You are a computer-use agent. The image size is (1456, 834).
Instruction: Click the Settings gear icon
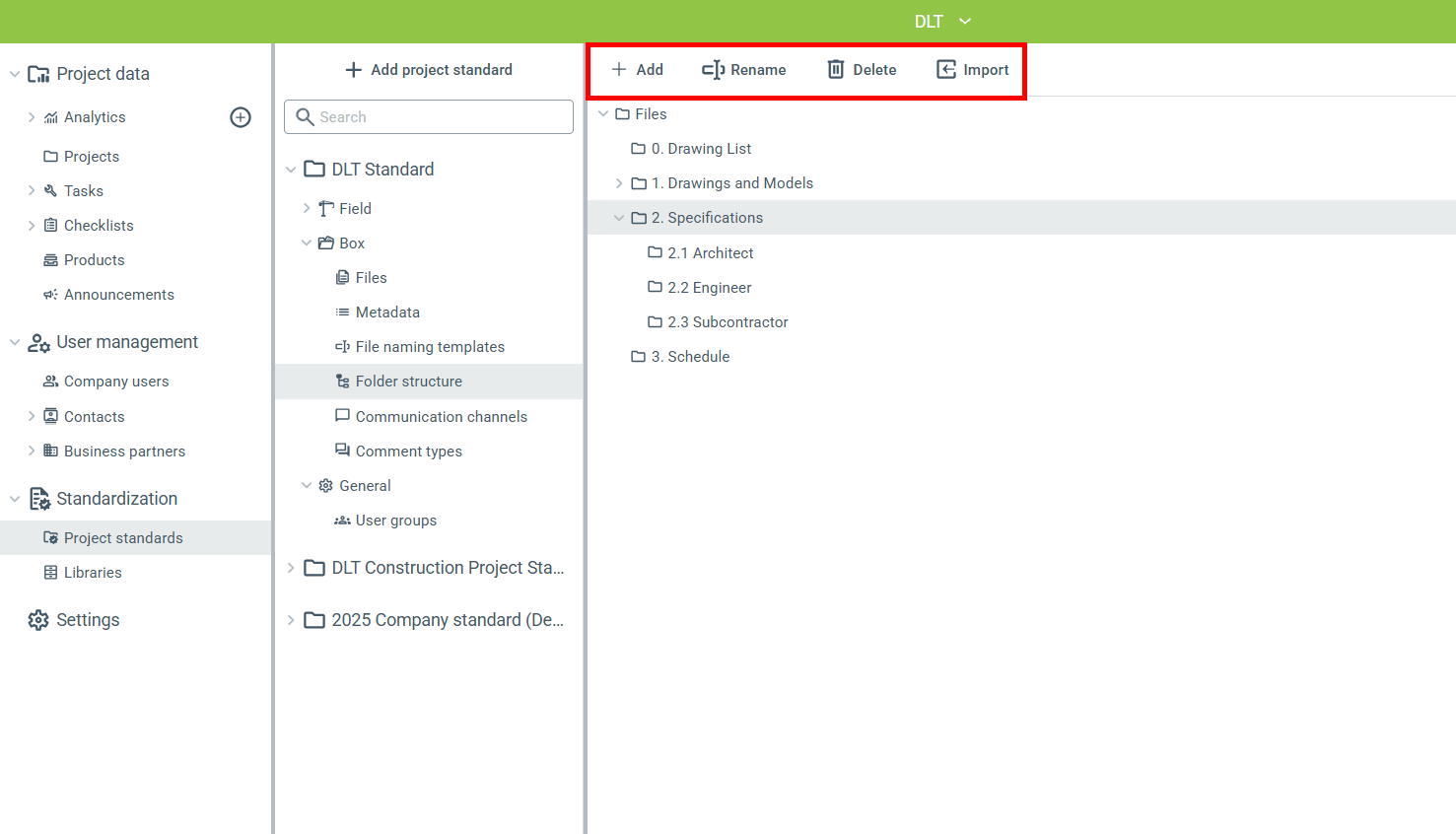pos(38,620)
